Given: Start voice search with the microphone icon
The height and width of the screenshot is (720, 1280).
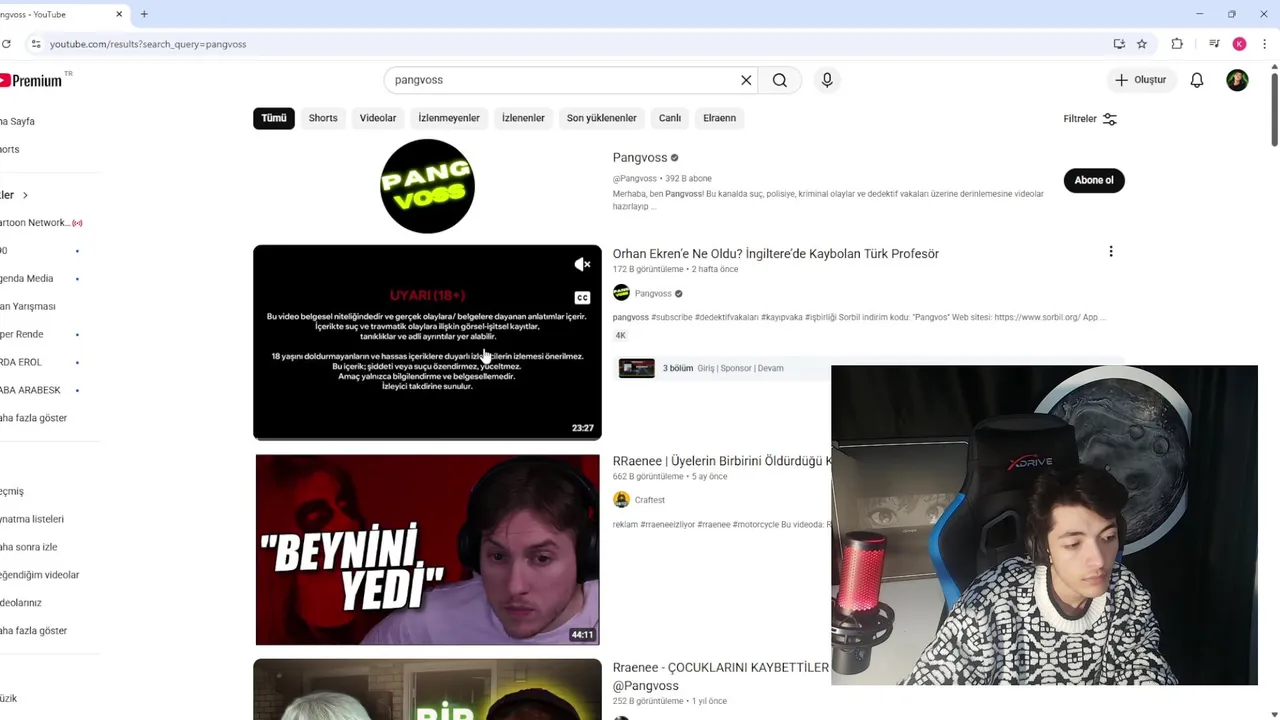Looking at the screenshot, I should point(827,80).
